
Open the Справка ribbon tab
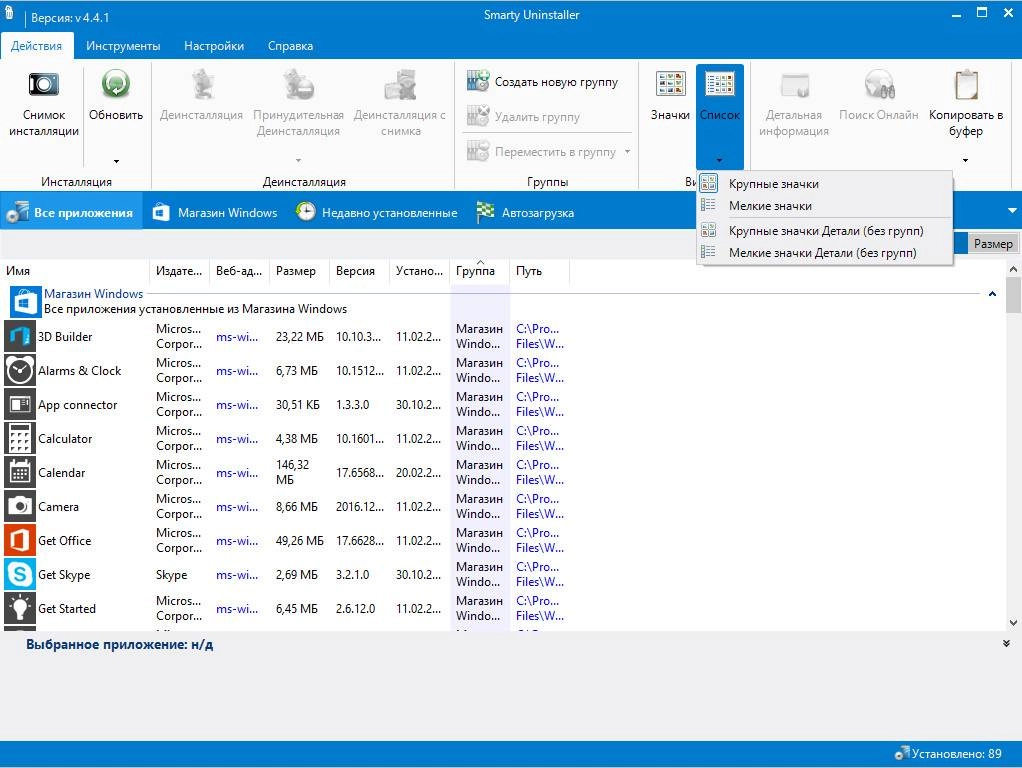coord(290,46)
